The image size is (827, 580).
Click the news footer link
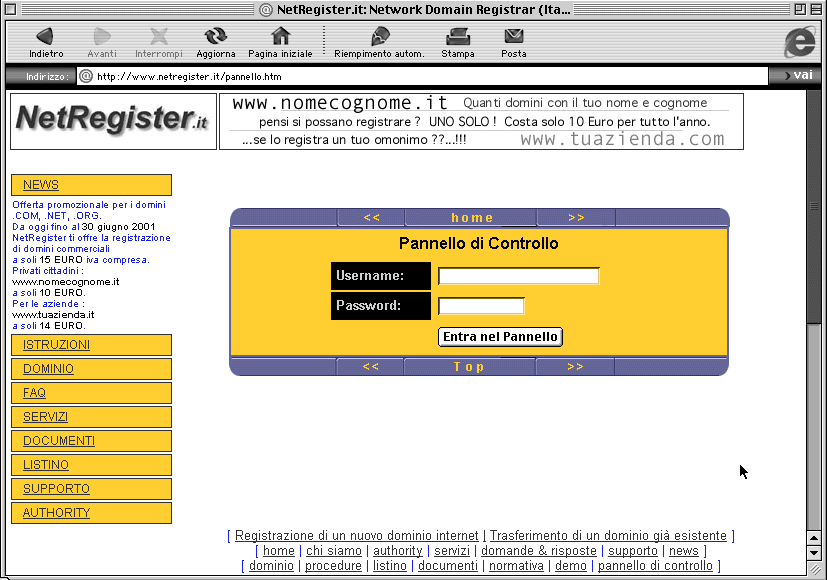click(x=684, y=551)
